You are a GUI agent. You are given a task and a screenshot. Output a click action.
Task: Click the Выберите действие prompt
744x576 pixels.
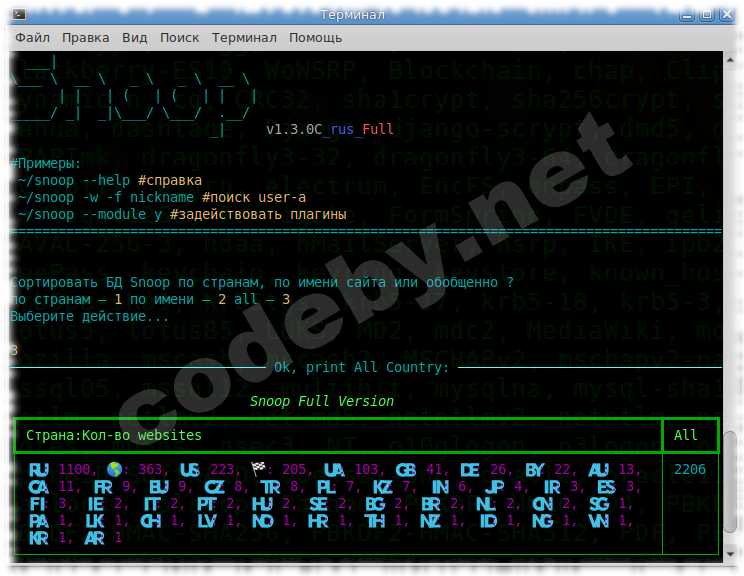pyautogui.click(x=89, y=316)
